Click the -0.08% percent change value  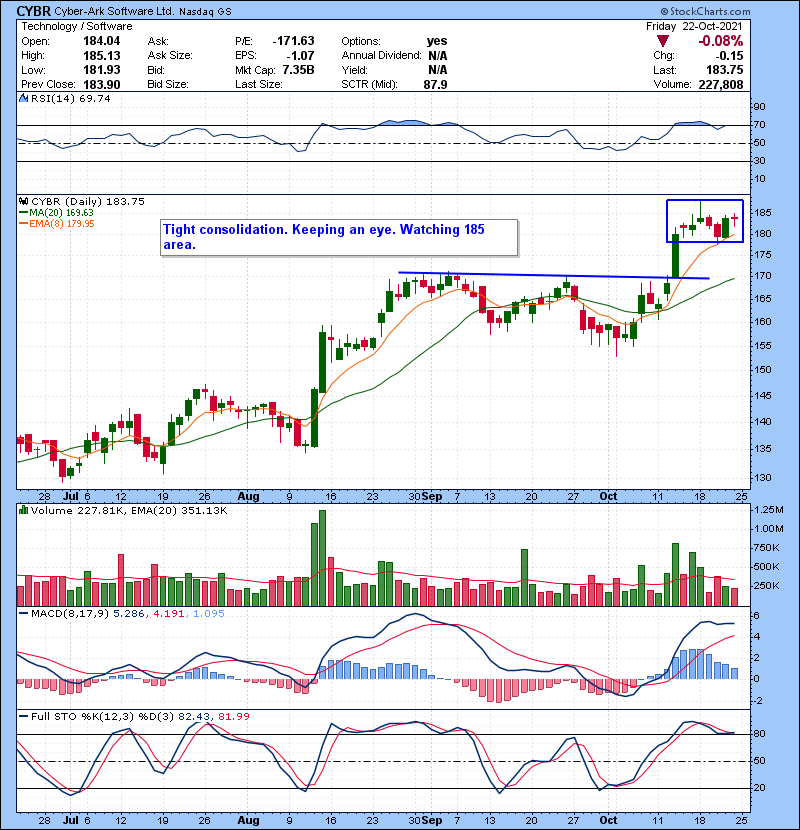720,41
